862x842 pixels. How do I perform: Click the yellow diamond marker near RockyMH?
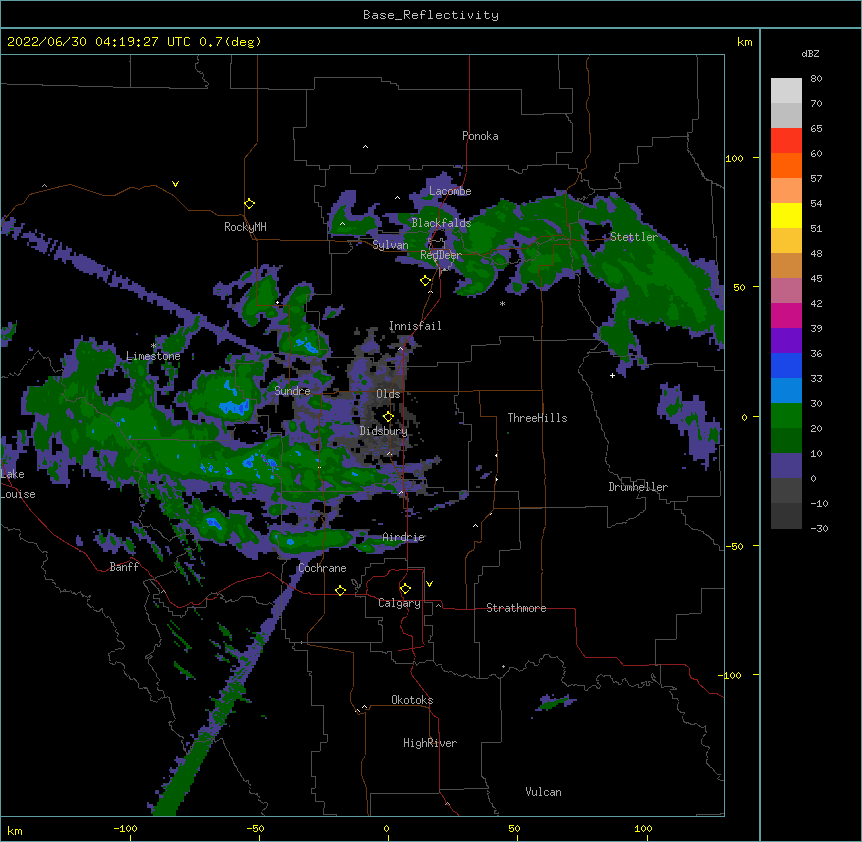249,204
